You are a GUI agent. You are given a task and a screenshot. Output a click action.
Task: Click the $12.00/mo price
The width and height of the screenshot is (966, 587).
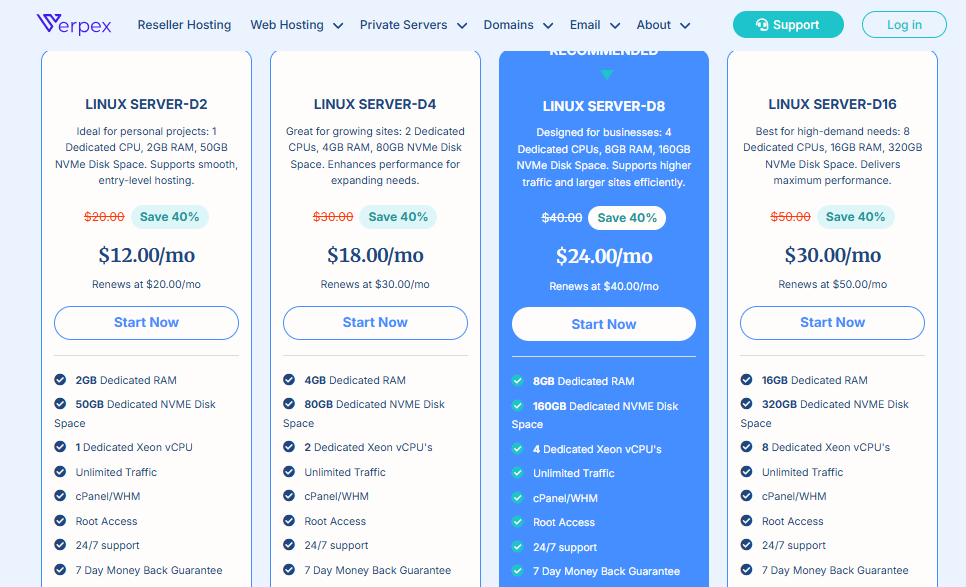pos(147,255)
